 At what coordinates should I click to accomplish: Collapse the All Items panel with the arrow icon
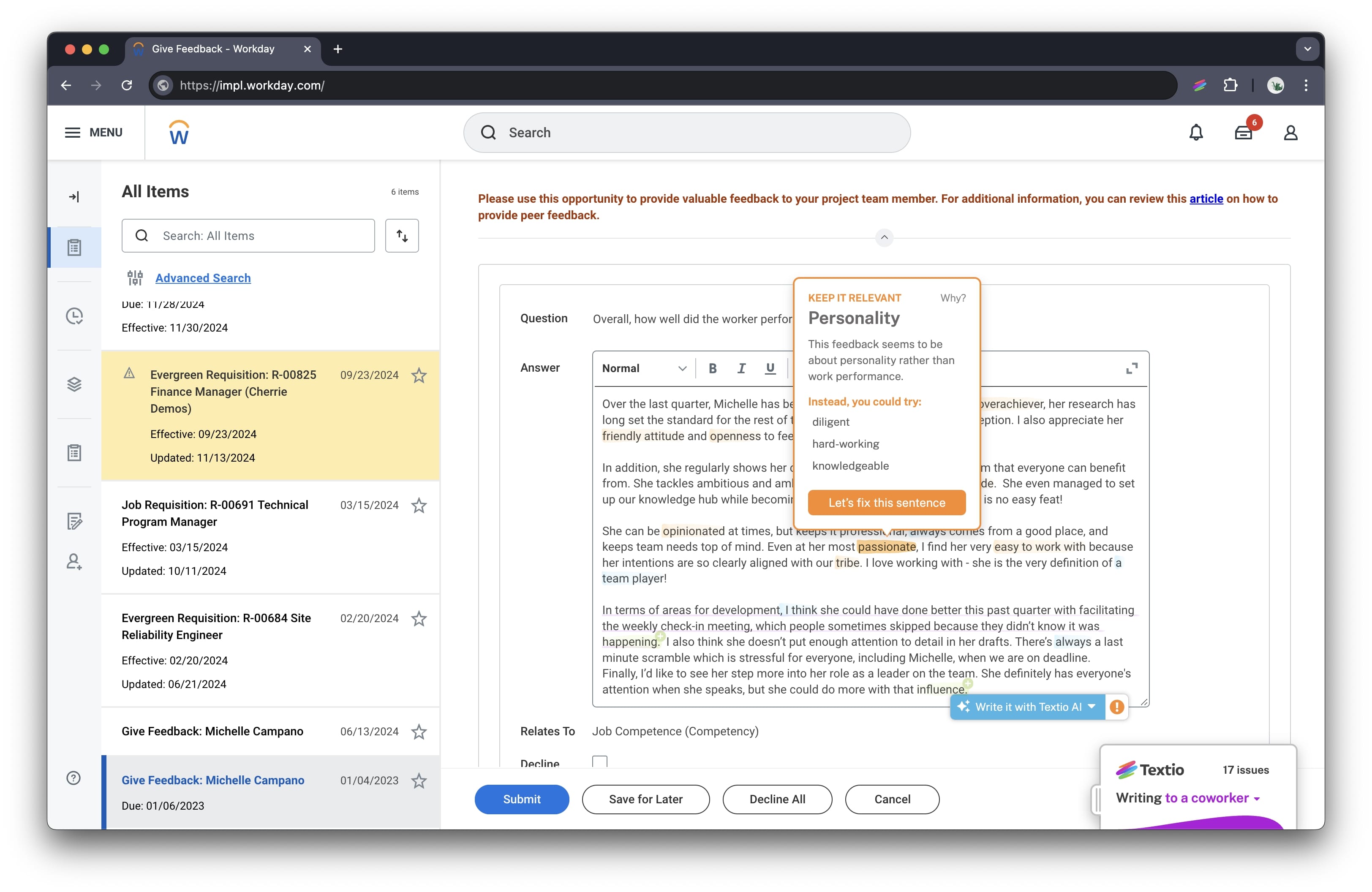pos(74,196)
